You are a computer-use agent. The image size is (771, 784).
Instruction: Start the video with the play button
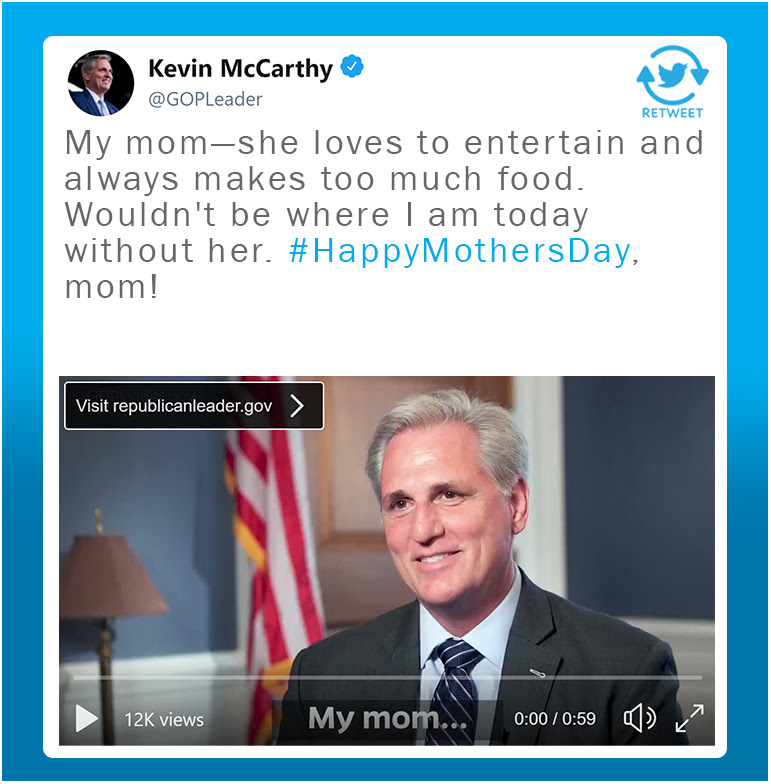point(86,718)
